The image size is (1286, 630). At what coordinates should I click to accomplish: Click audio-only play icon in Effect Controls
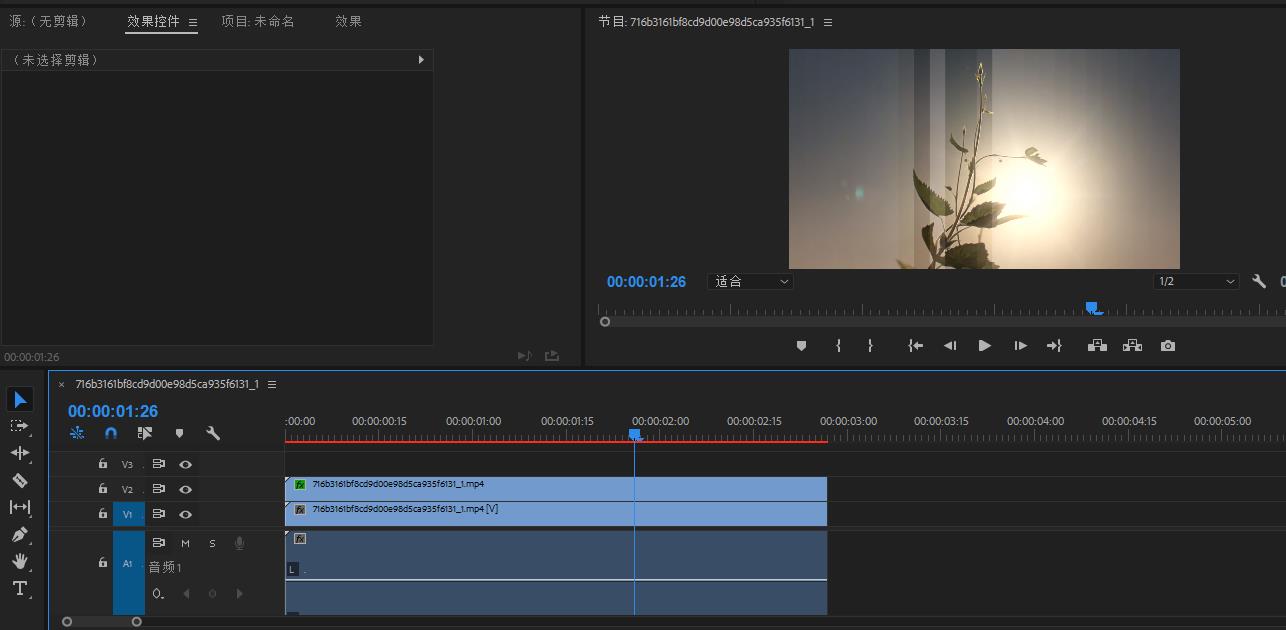tap(525, 356)
